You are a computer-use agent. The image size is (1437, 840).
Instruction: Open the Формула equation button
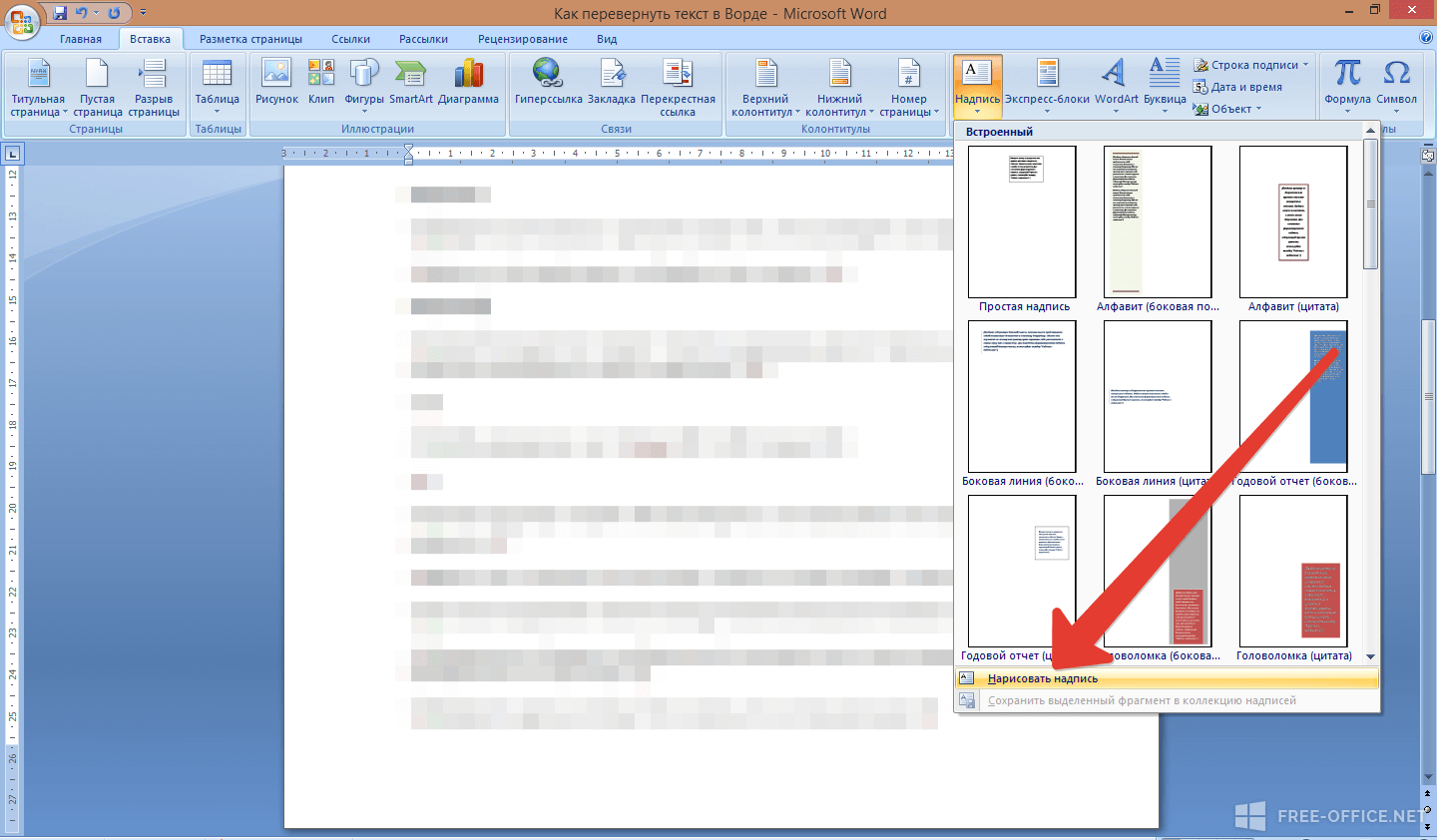point(1347,85)
